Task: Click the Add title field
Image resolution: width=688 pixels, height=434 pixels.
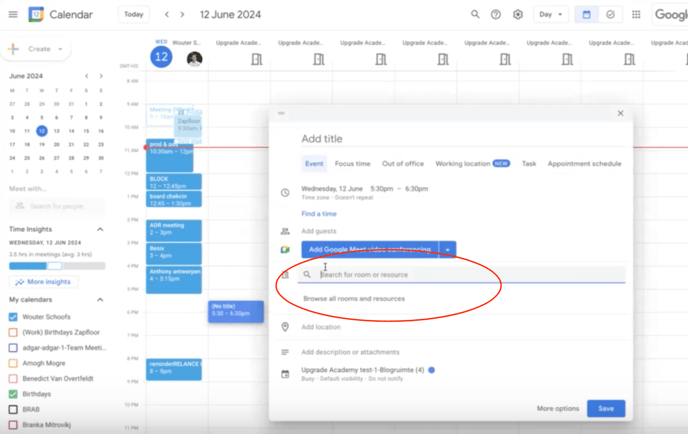Action: pyautogui.click(x=463, y=139)
